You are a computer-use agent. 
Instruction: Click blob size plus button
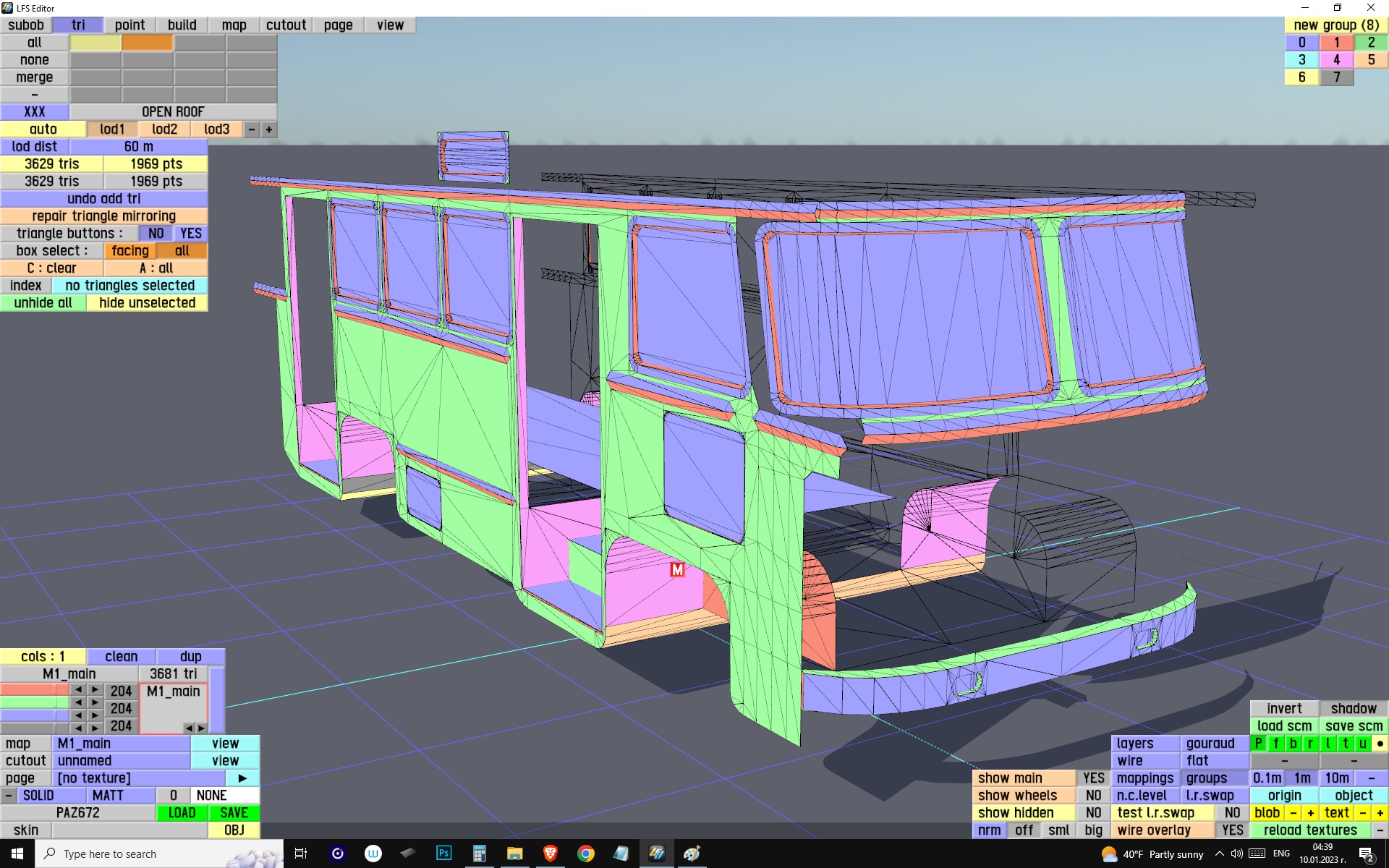coord(1310,812)
